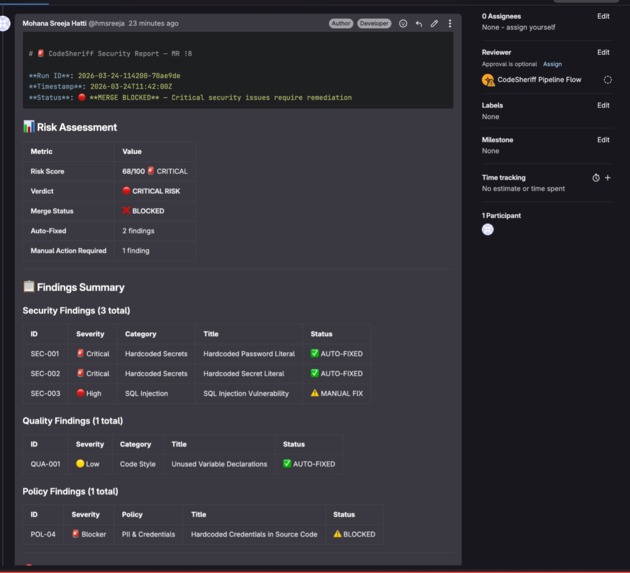Click the participant avatar in the sidebar
The image size is (630, 573).
(488, 229)
